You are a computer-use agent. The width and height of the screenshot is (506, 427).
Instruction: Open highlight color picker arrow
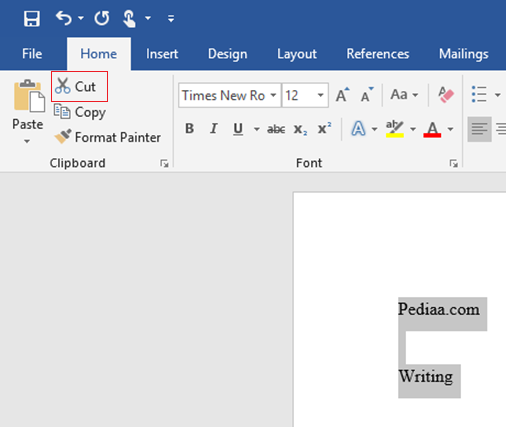(413, 129)
